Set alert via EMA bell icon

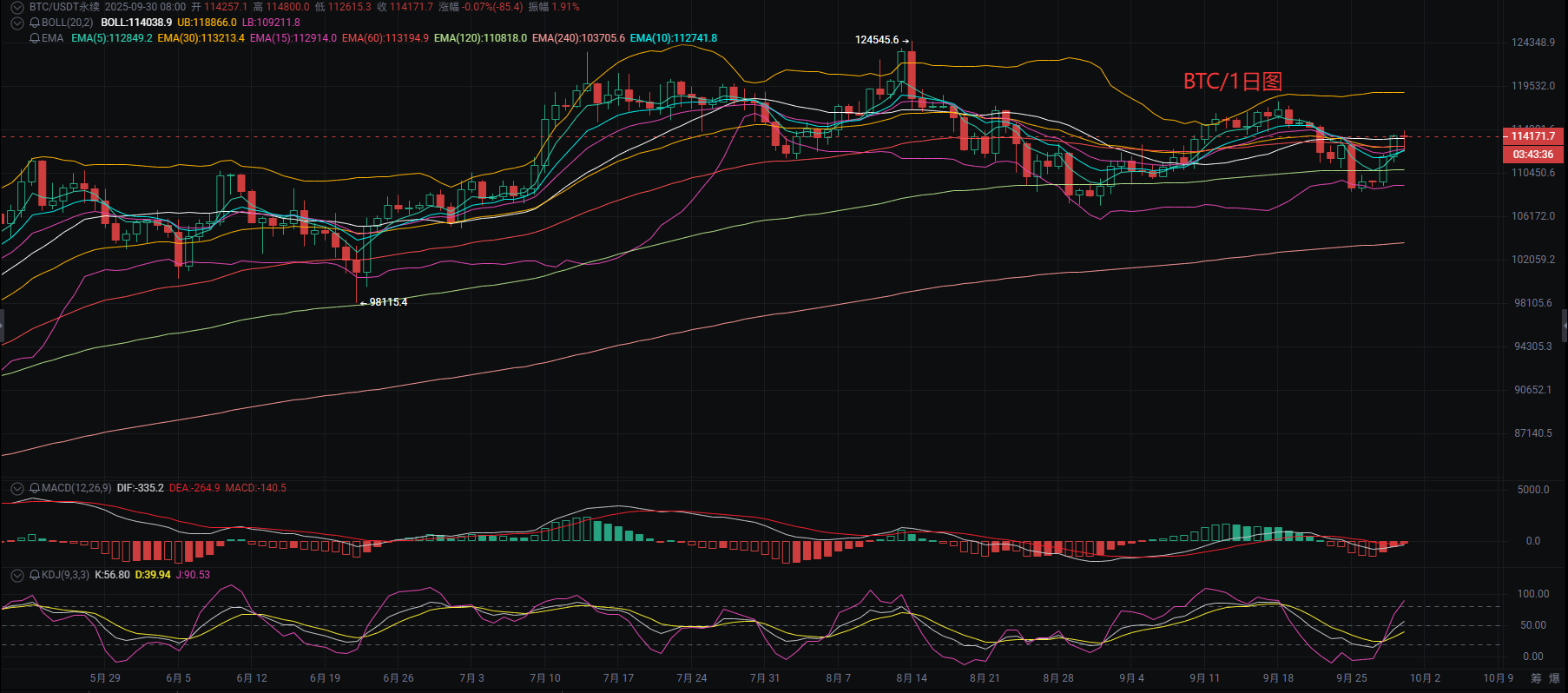35,38
